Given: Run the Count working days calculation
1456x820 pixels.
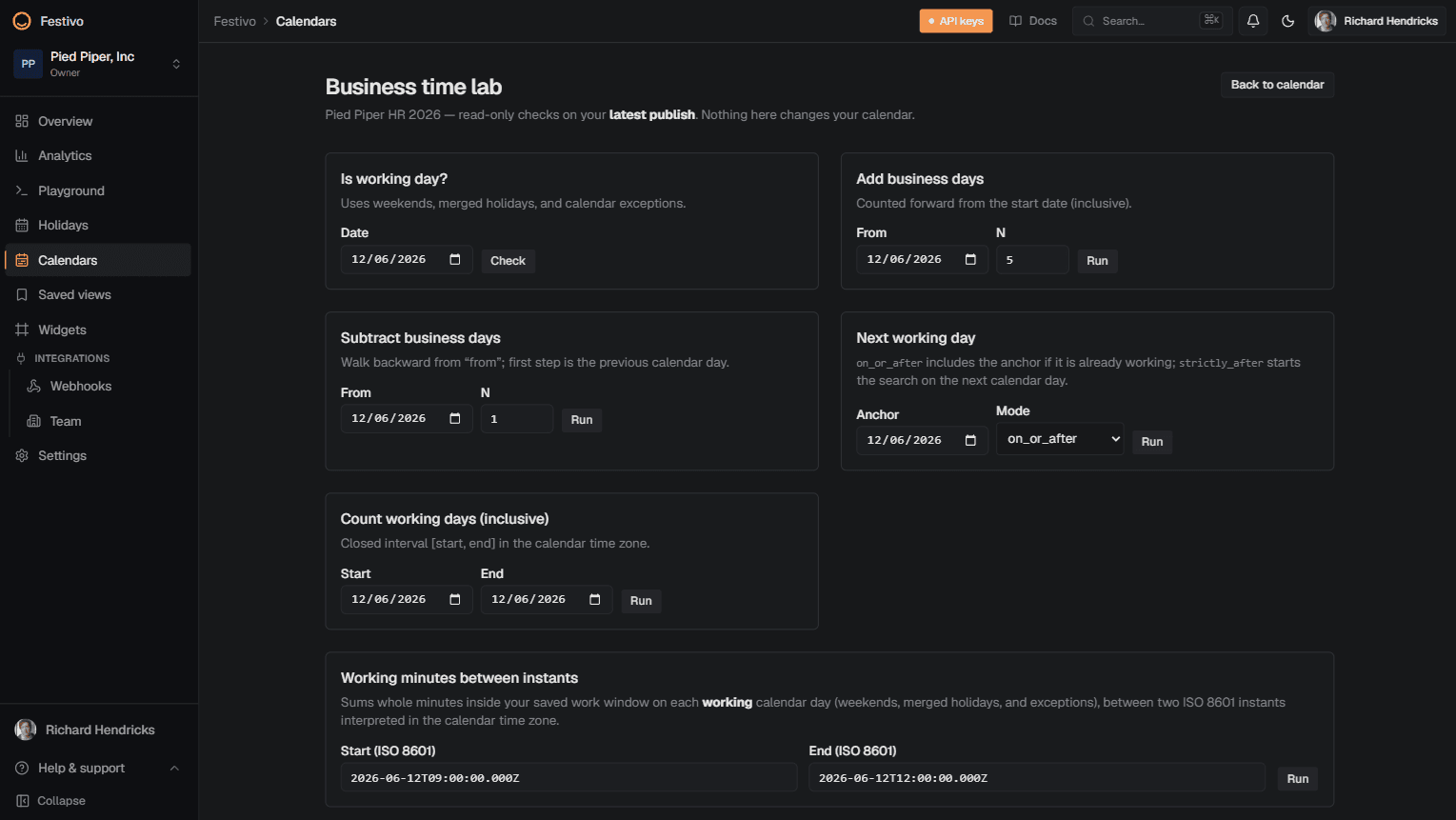Looking at the screenshot, I should [641, 601].
